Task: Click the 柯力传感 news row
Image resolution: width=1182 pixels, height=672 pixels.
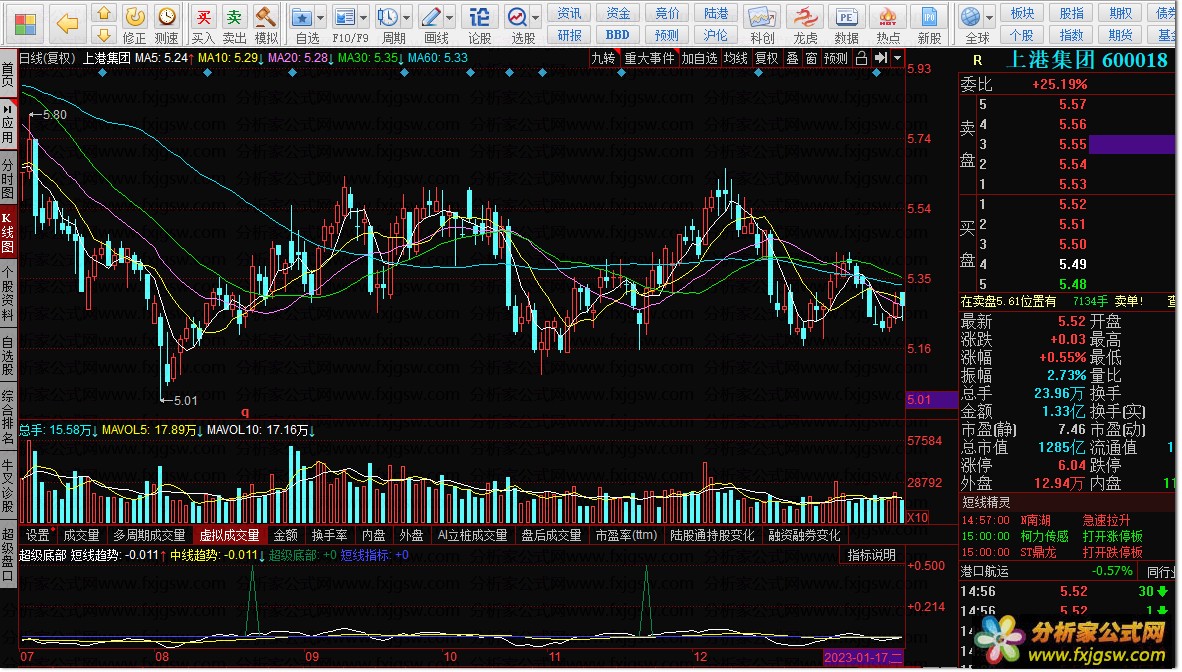Action: click(x=1066, y=536)
